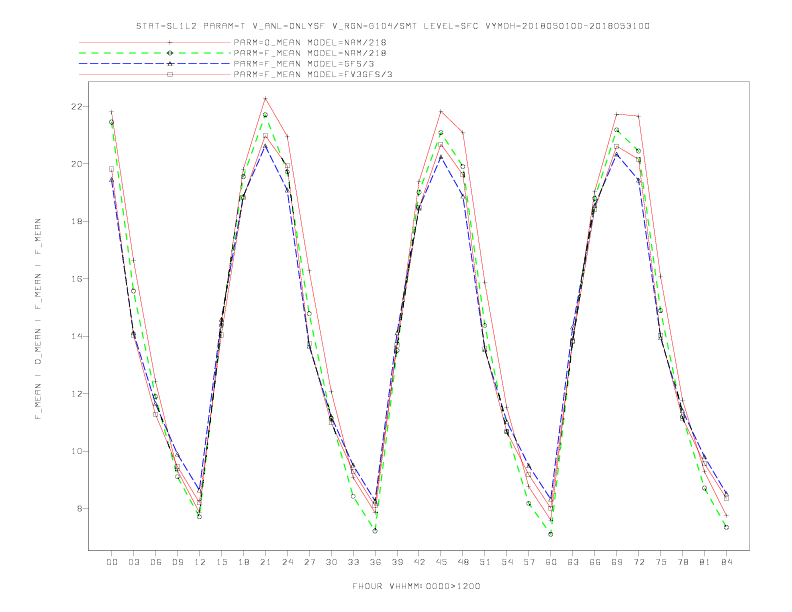Click the vertical y-axis label F_MEAN | O_MEAN
792x612 pixels.
[38, 319]
